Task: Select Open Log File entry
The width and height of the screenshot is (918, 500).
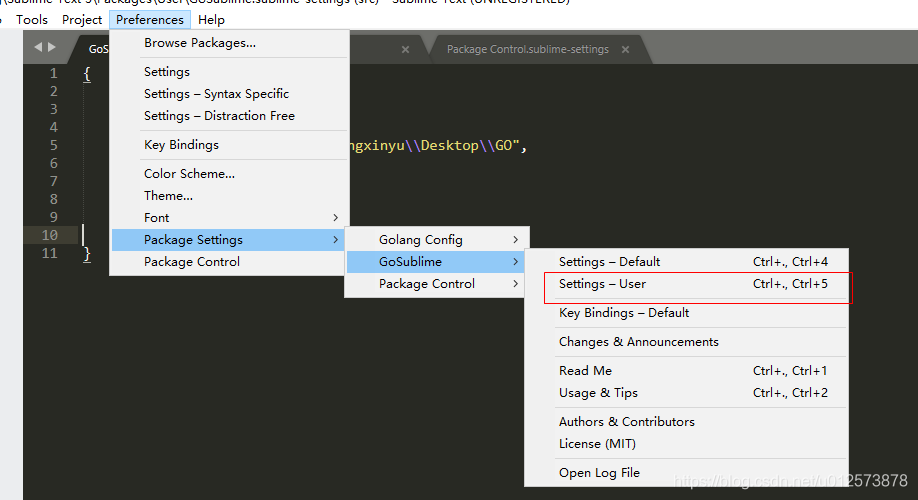Action: pos(686,472)
